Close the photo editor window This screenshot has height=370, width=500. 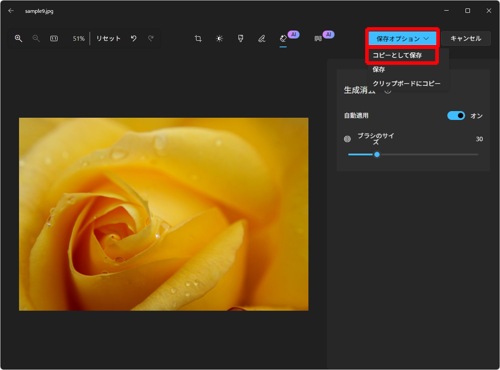tap(489, 11)
